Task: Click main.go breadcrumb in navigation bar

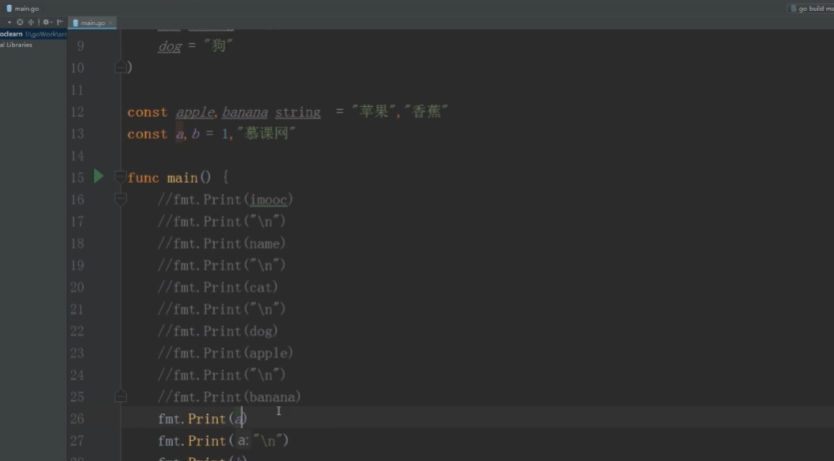Action: (x=27, y=7)
